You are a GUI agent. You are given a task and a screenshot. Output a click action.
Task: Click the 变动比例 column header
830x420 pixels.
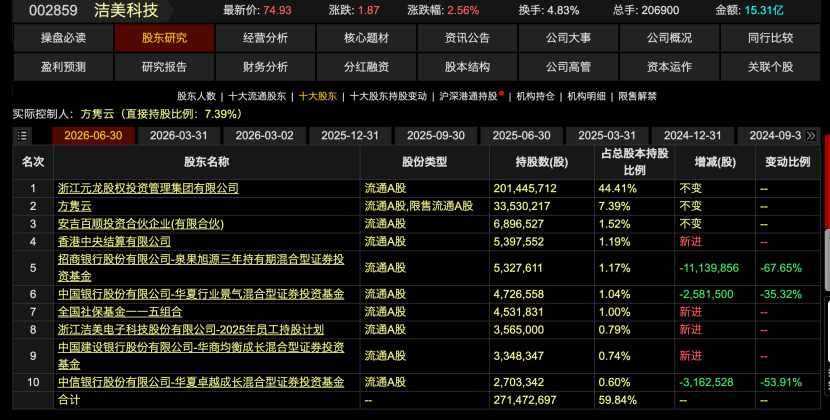pyautogui.click(x=788, y=162)
